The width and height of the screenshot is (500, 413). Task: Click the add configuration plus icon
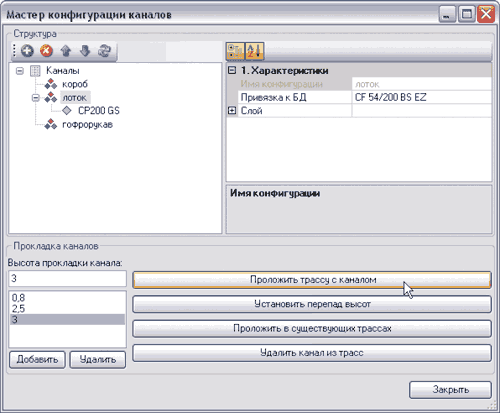click(27, 51)
